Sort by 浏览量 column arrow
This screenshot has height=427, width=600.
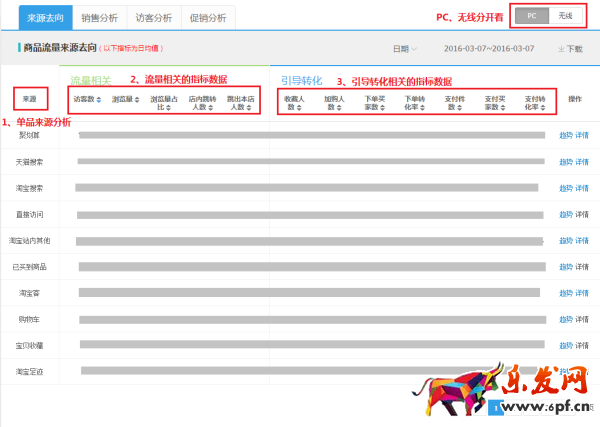click(136, 100)
